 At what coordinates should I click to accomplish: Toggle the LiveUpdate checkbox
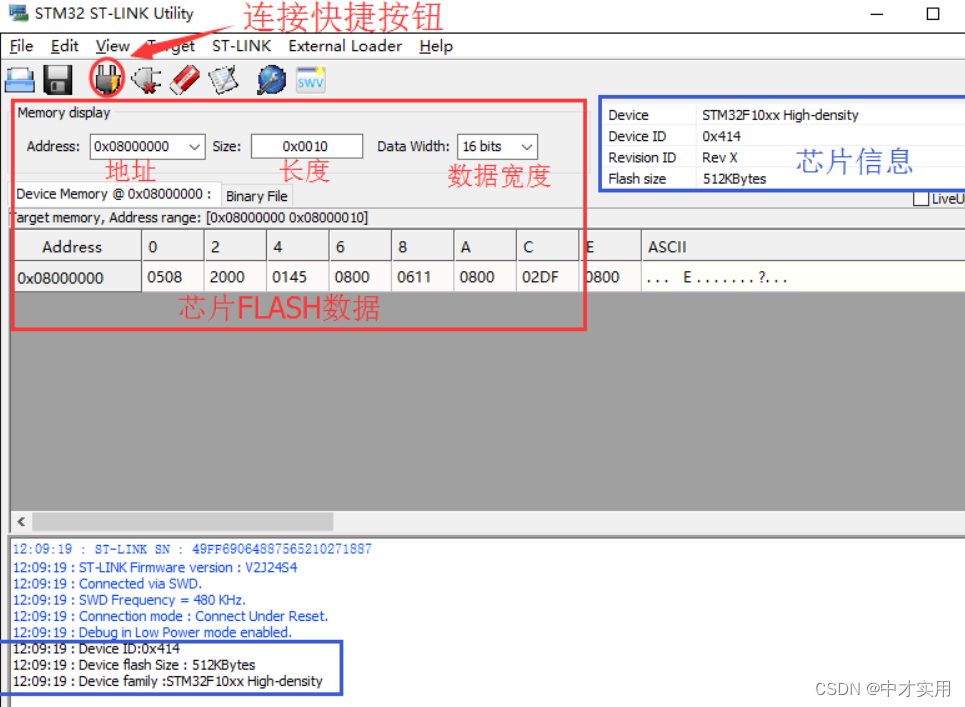tap(921, 199)
